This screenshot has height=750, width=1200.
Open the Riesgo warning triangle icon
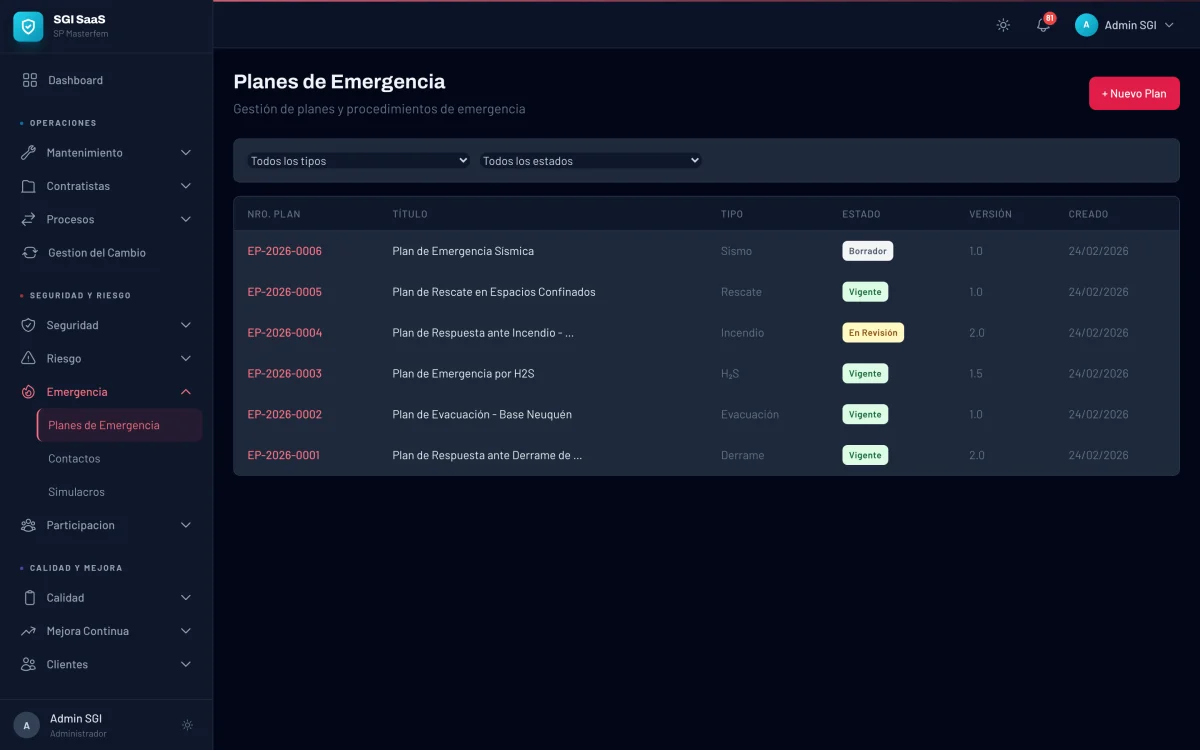tap(29, 358)
